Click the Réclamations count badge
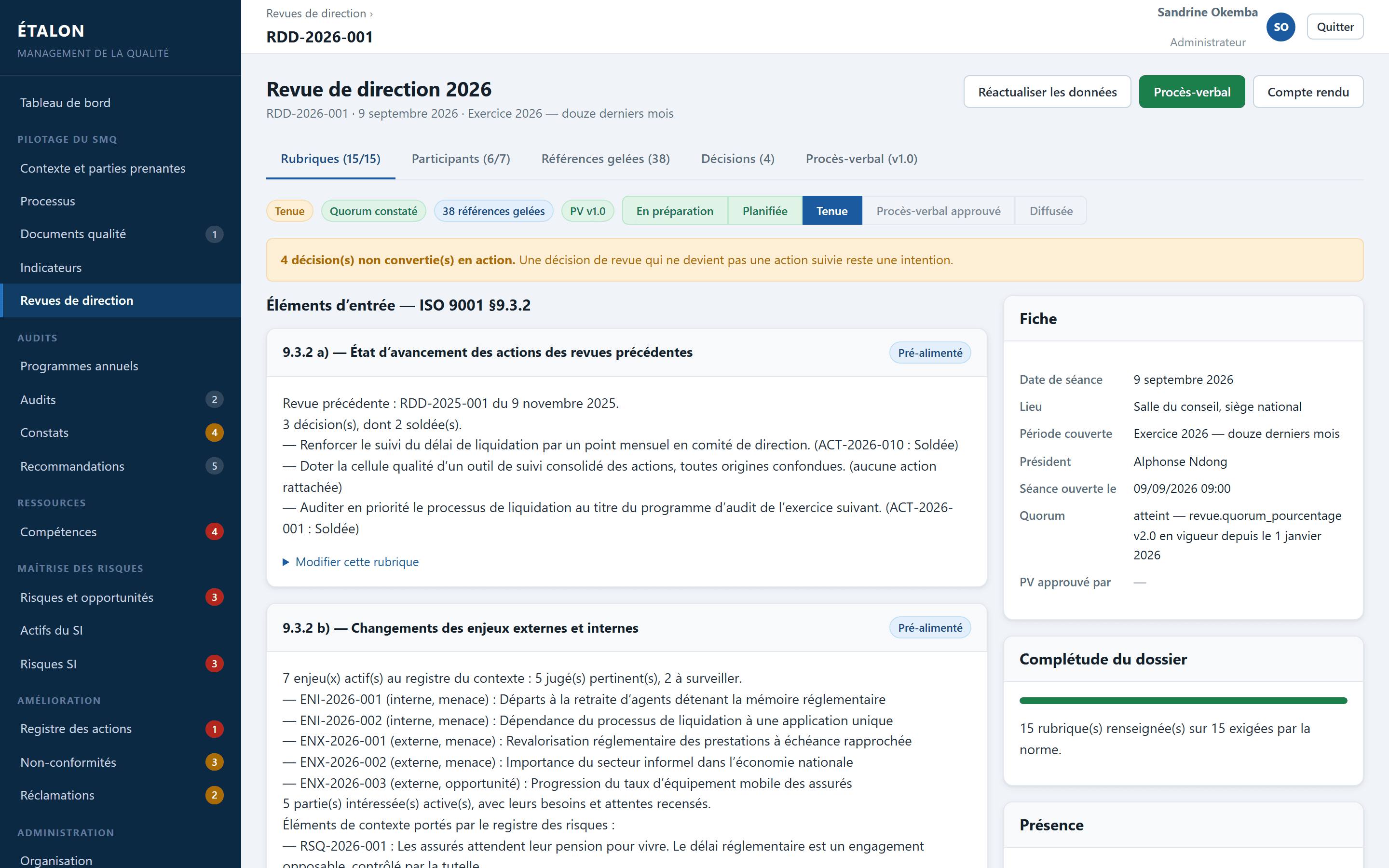Screen dimensions: 1389x868 214,795
